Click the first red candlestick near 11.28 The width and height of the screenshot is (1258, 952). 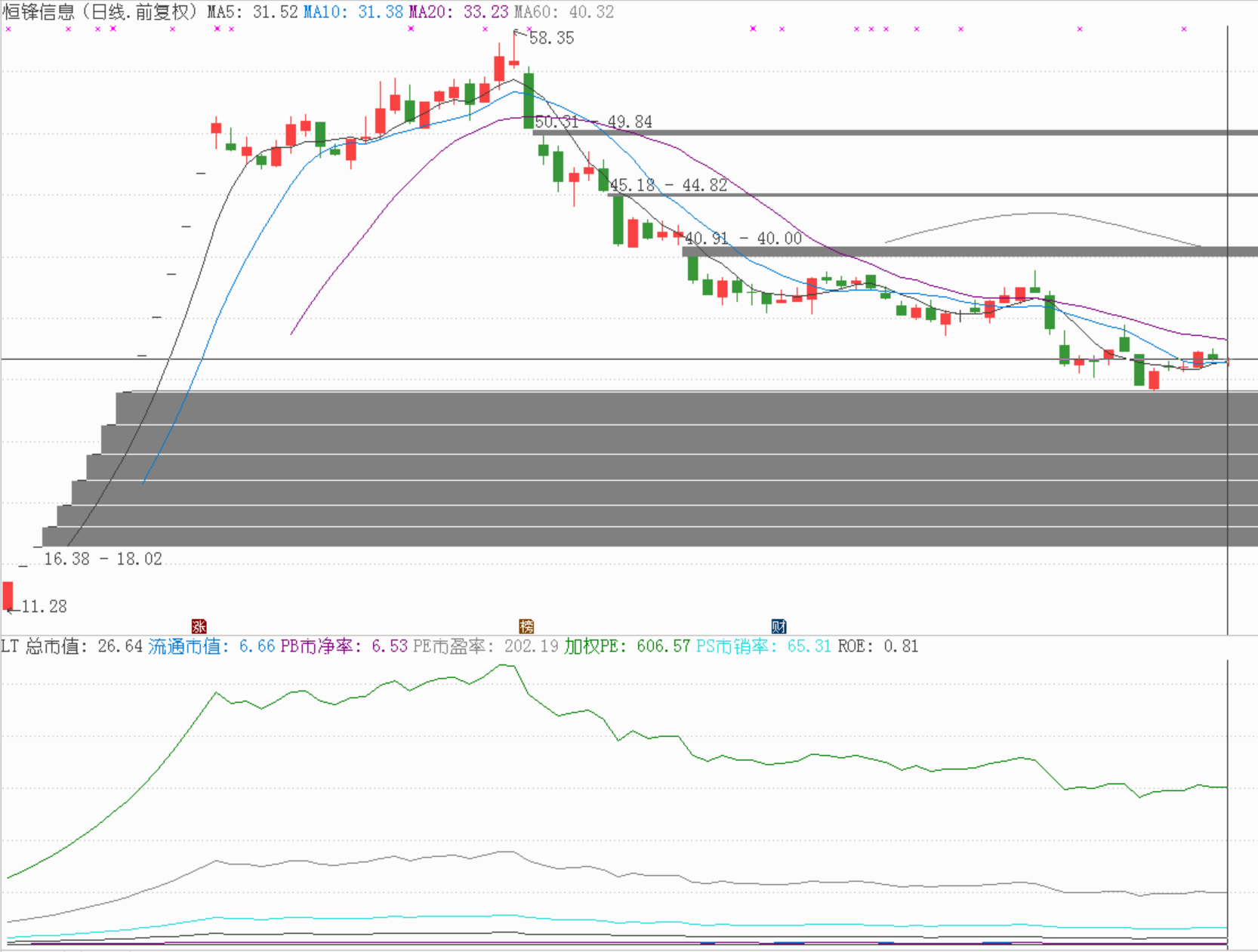8,595
